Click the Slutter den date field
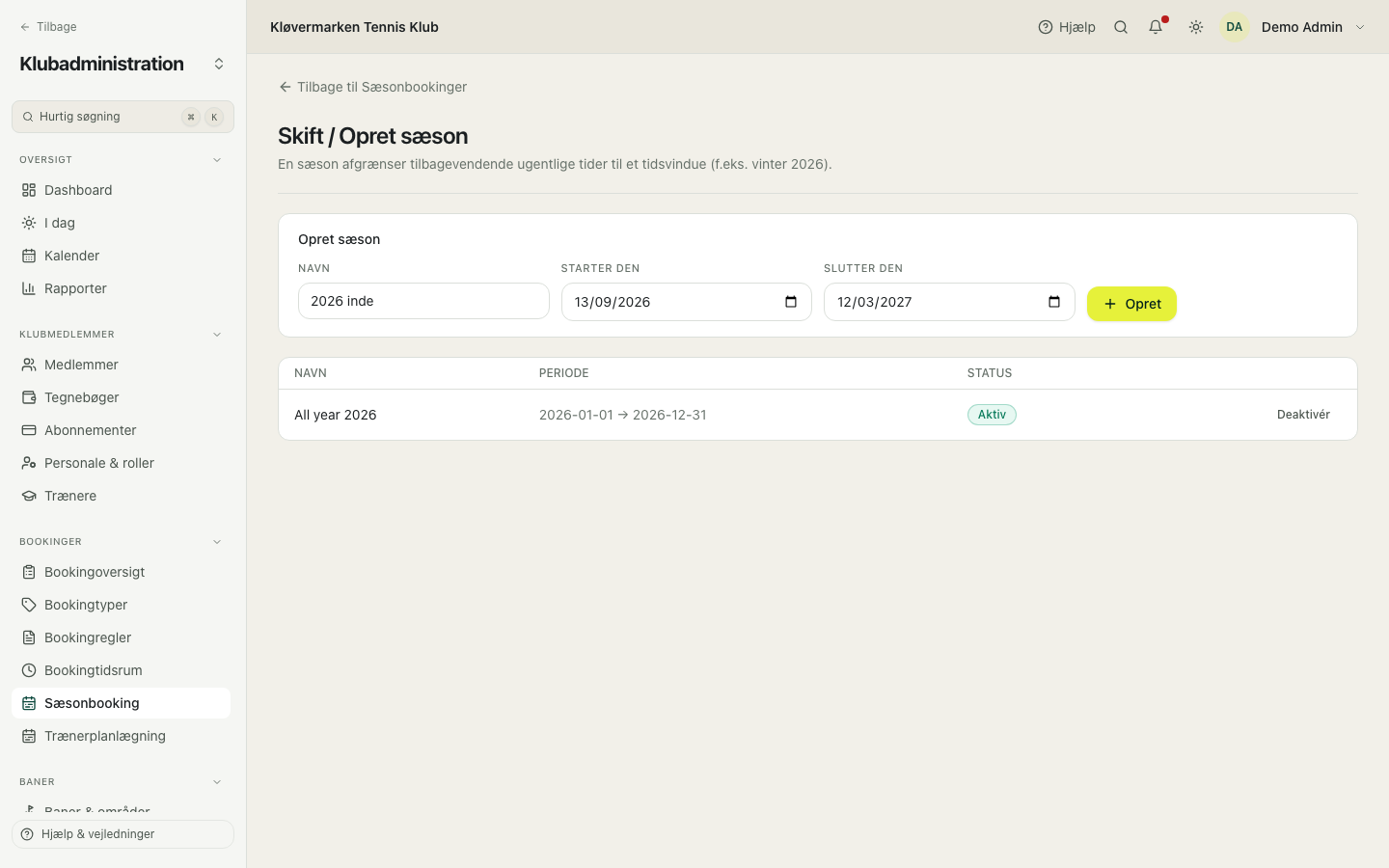Viewport: 1389px width, 868px height. [949, 302]
